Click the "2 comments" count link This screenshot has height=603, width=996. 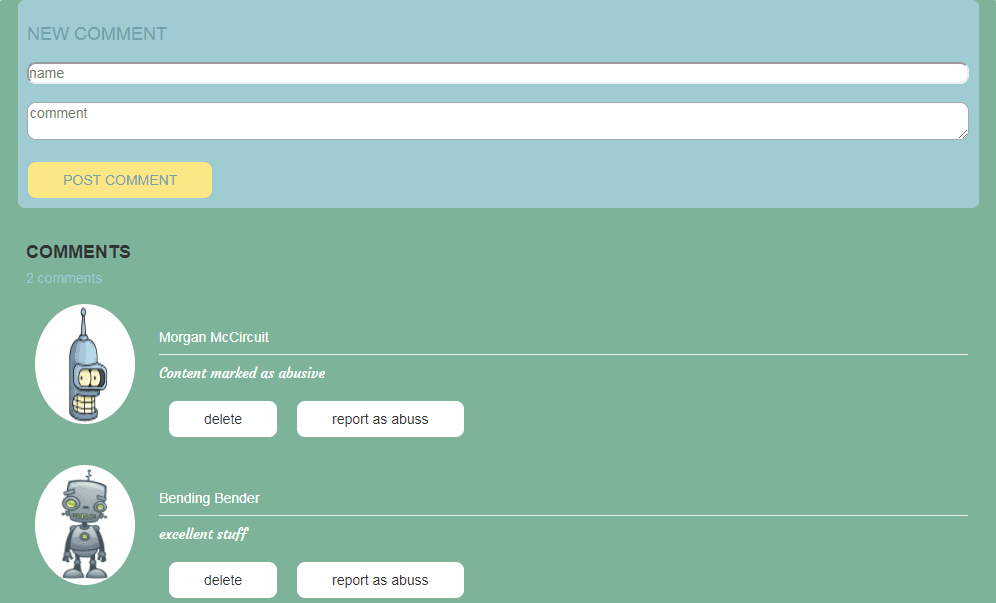(x=64, y=278)
